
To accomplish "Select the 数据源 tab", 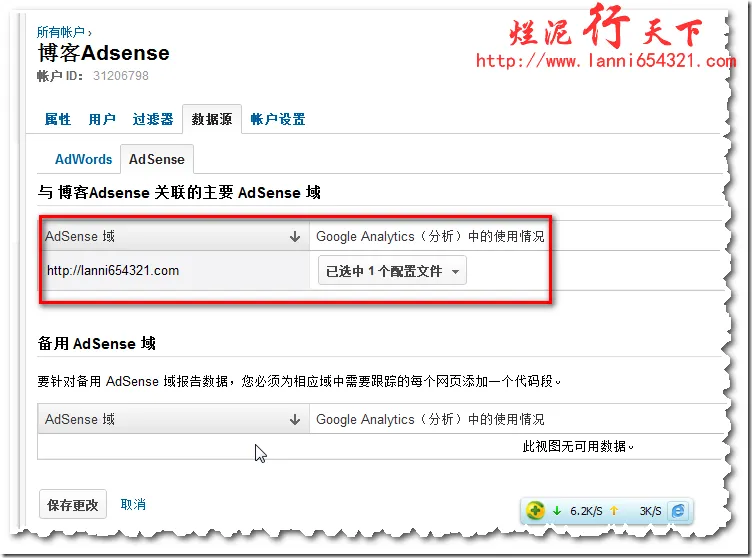I will (212, 119).
